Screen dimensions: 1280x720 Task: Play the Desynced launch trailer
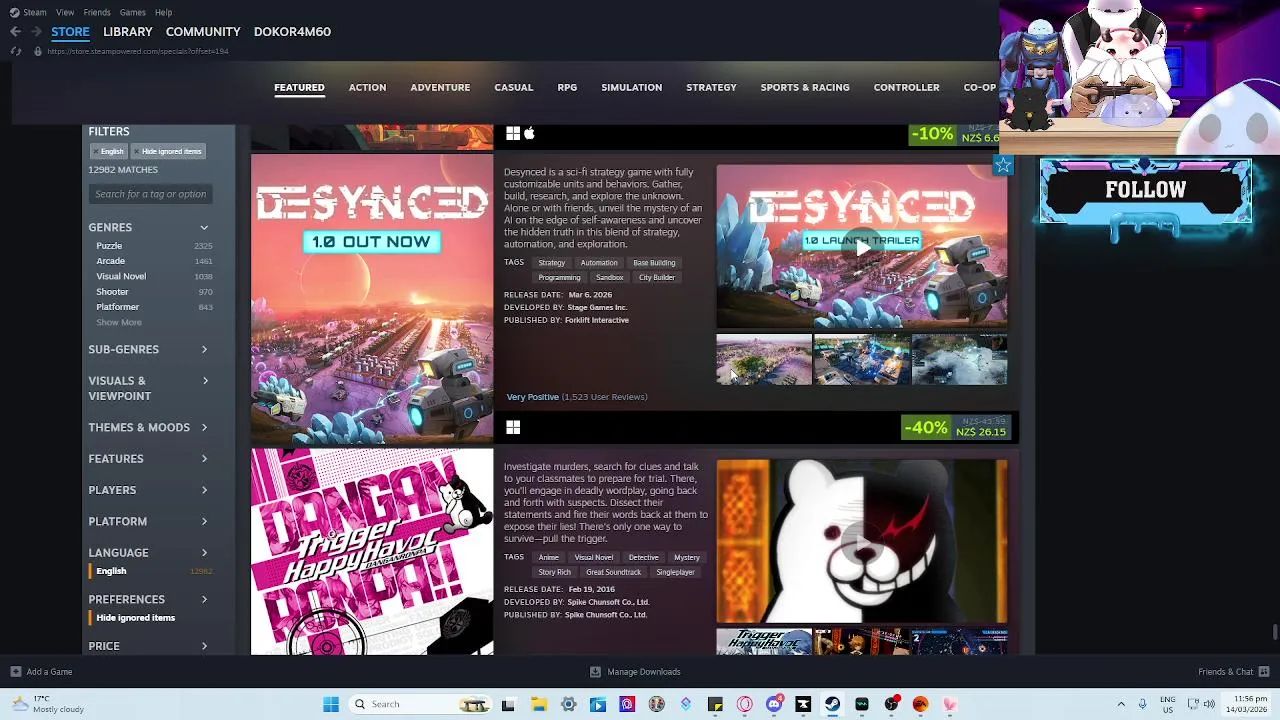pyautogui.click(x=862, y=247)
